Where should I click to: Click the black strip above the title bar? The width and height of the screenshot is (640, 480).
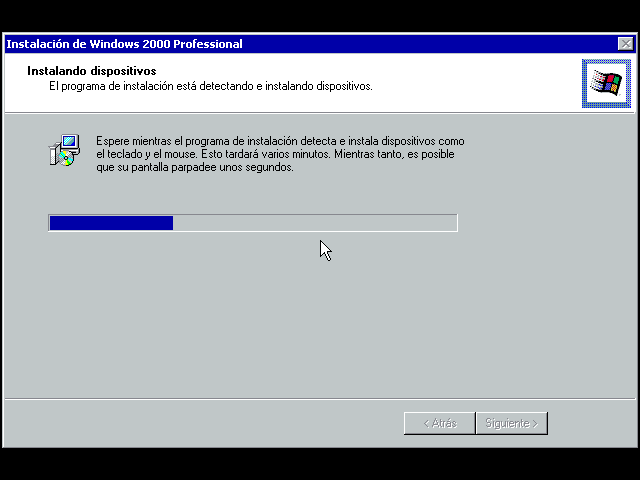pos(320,15)
